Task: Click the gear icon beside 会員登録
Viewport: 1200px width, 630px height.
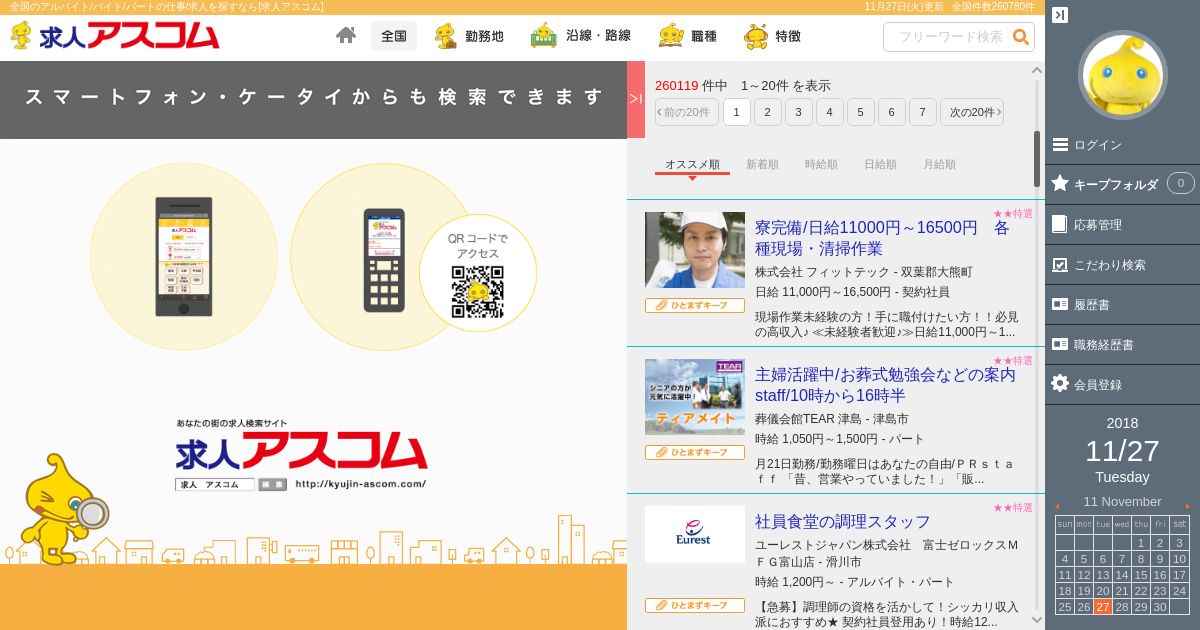Action: (1060, 383)
